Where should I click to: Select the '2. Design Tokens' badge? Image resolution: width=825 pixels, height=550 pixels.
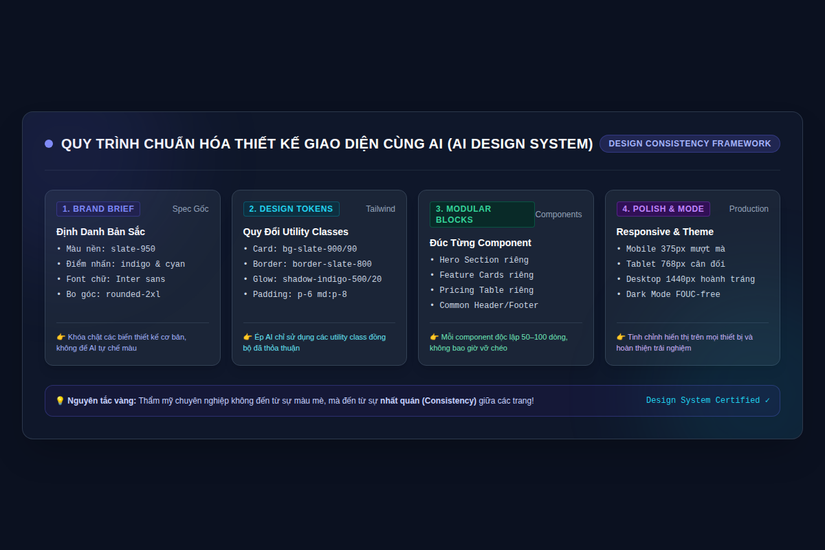[291, 209]
